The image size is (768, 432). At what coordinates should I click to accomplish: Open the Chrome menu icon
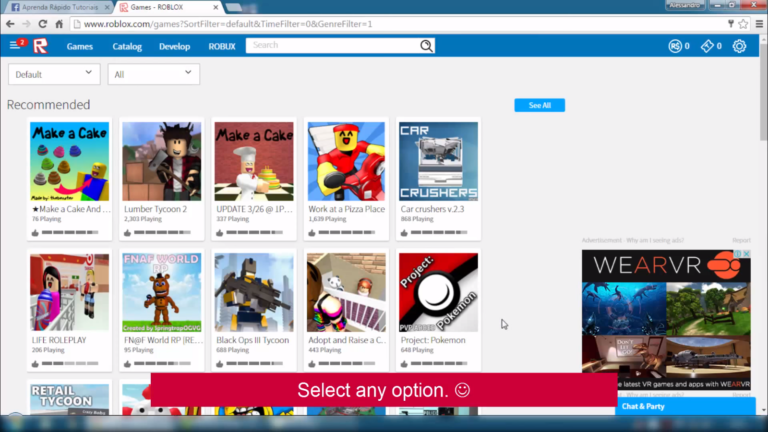759,24
